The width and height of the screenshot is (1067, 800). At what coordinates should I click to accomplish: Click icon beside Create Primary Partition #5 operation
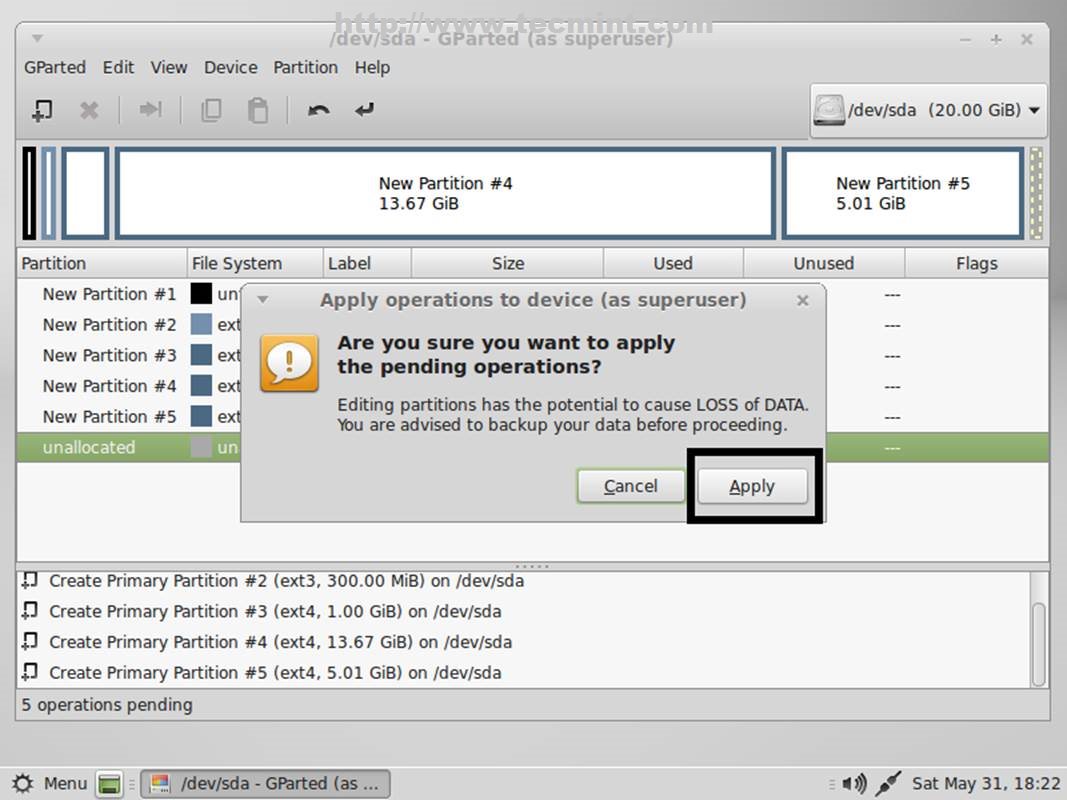point(29,672)
